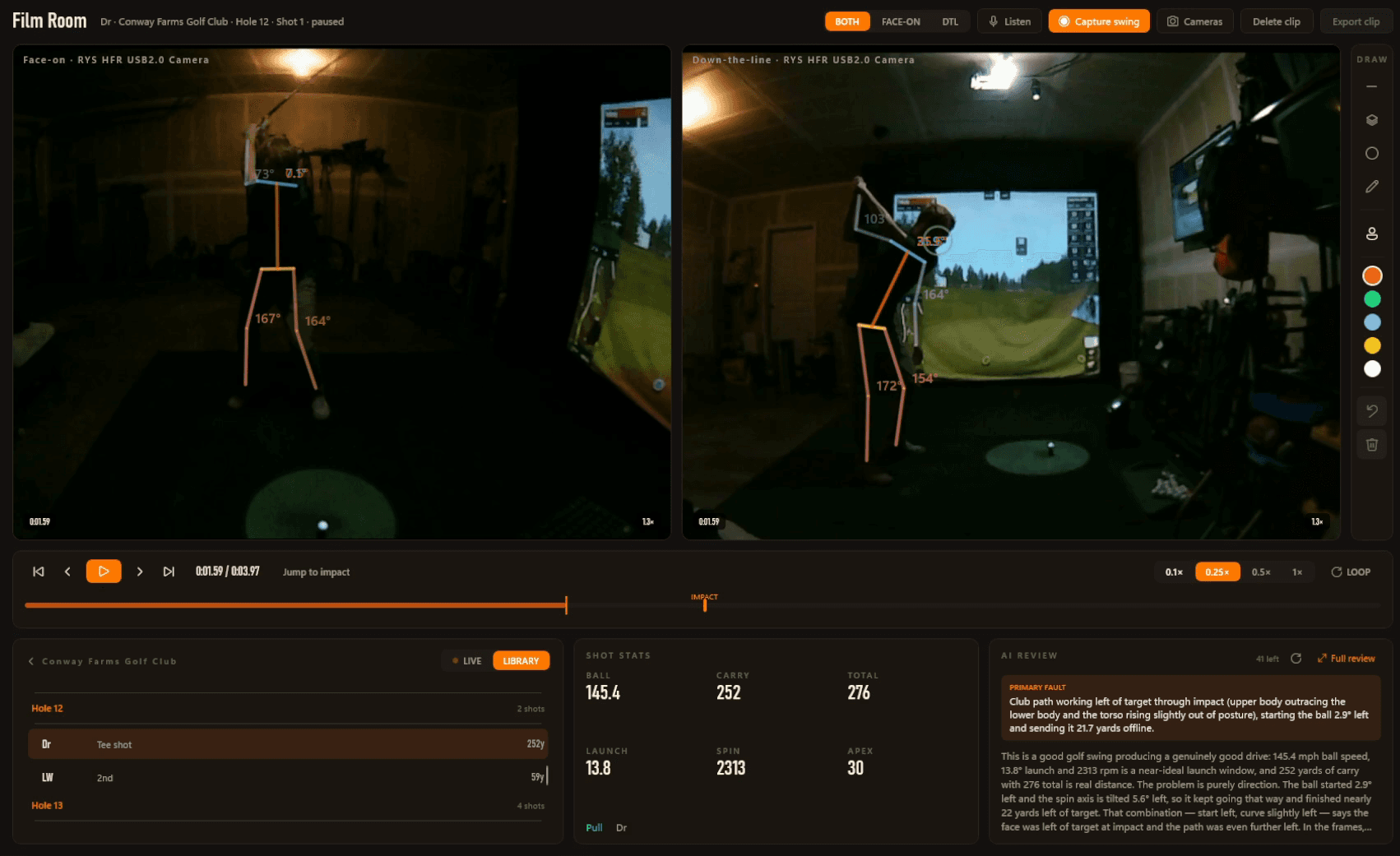Set playback speed to 0.5×

click(x=1261, y=572)
